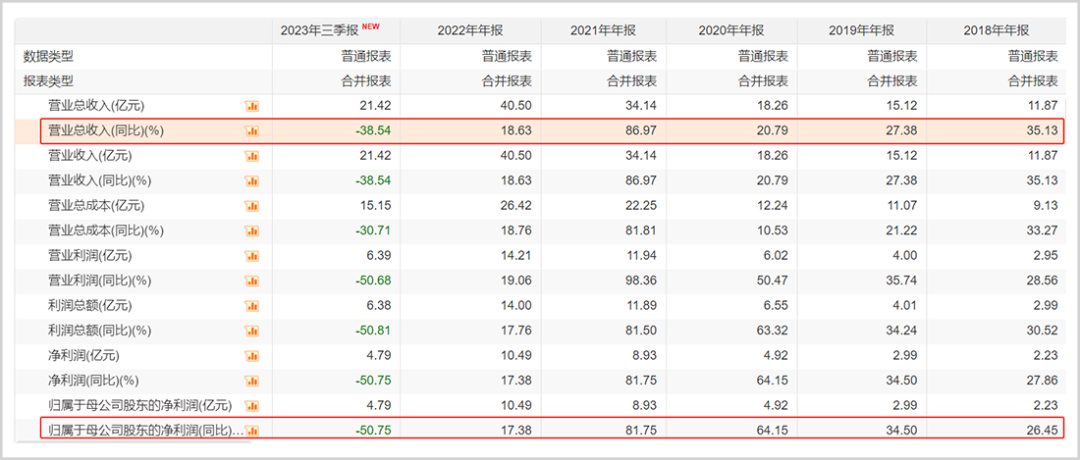The height and width of the screenshot is (460, 1080).
Task: Click the 数据类型 row label
Action: (x=48, y=56)
